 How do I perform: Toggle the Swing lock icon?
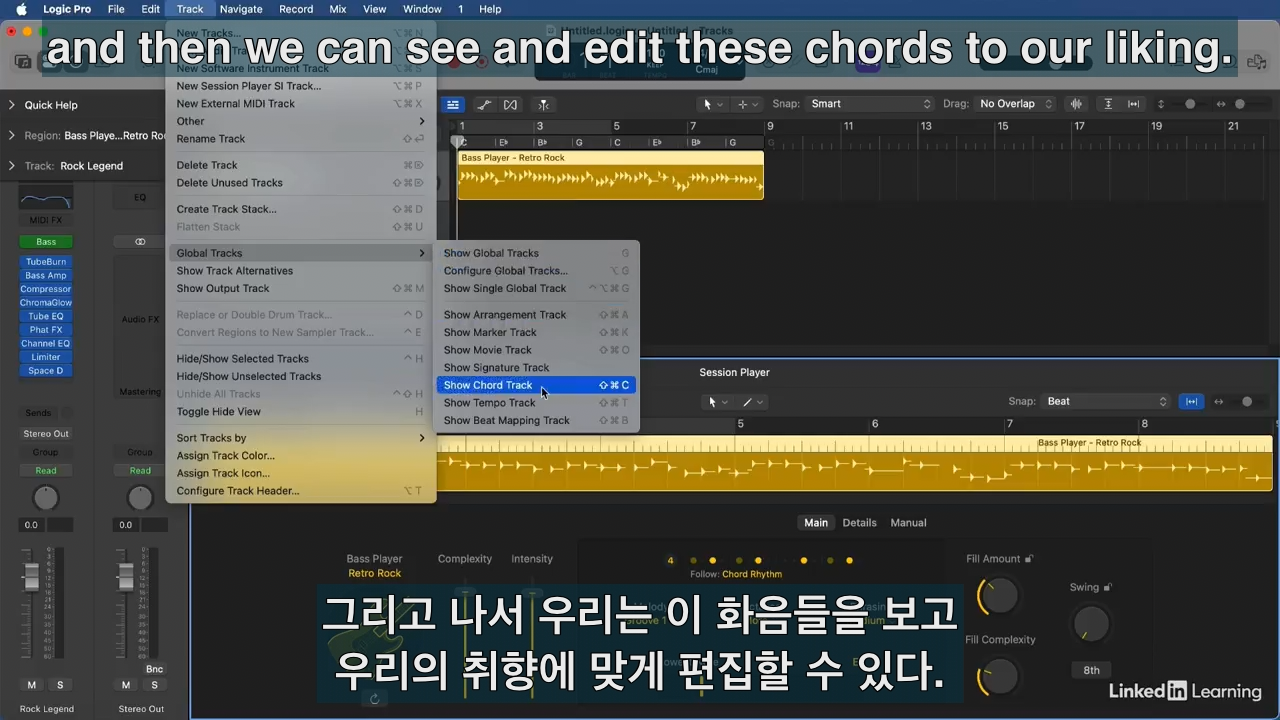point(1107,587)
